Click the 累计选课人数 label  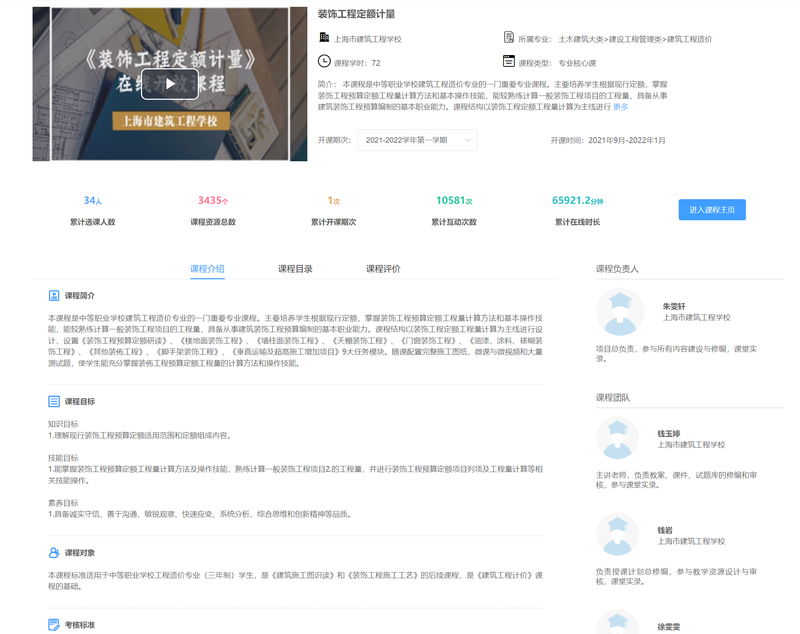pos(92,222)
